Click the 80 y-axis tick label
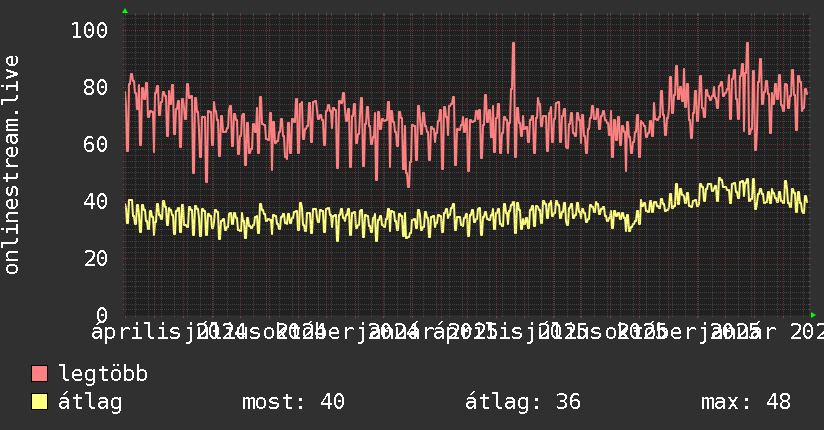The height and width of the screenshot is (430, 824). tap(96, 87)
